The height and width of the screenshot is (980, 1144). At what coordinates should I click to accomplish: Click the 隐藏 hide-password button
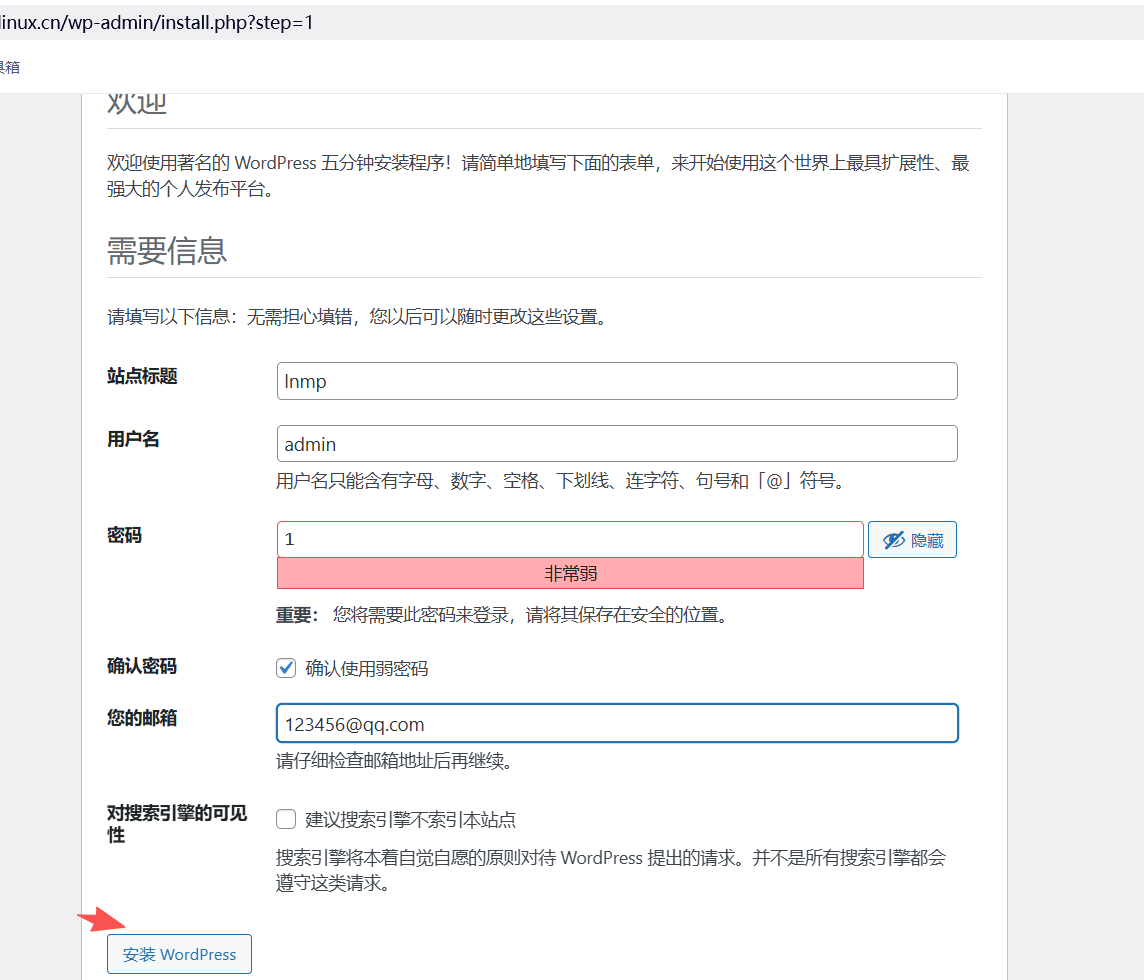tap(912, 540)
